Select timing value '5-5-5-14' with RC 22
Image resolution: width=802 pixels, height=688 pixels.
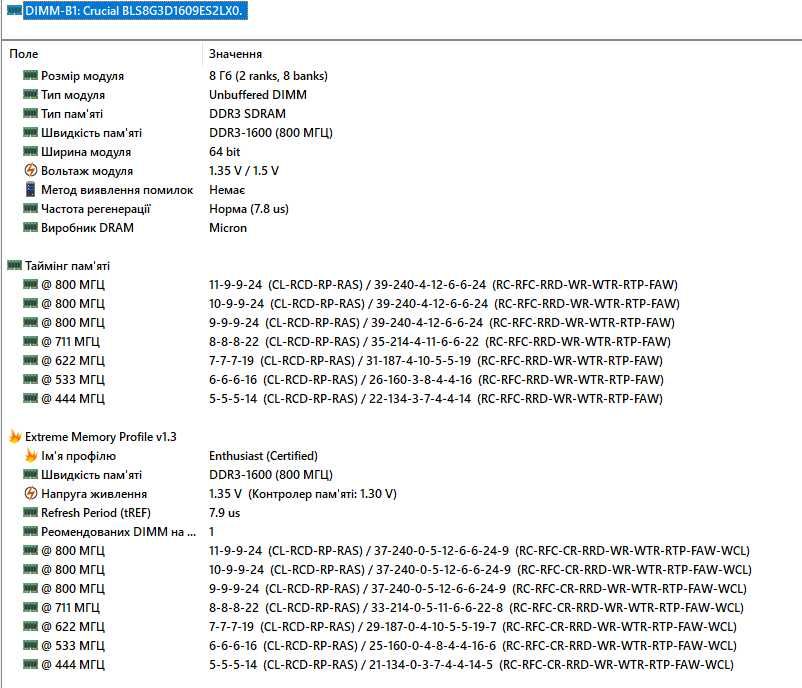[x=436, y=398]
